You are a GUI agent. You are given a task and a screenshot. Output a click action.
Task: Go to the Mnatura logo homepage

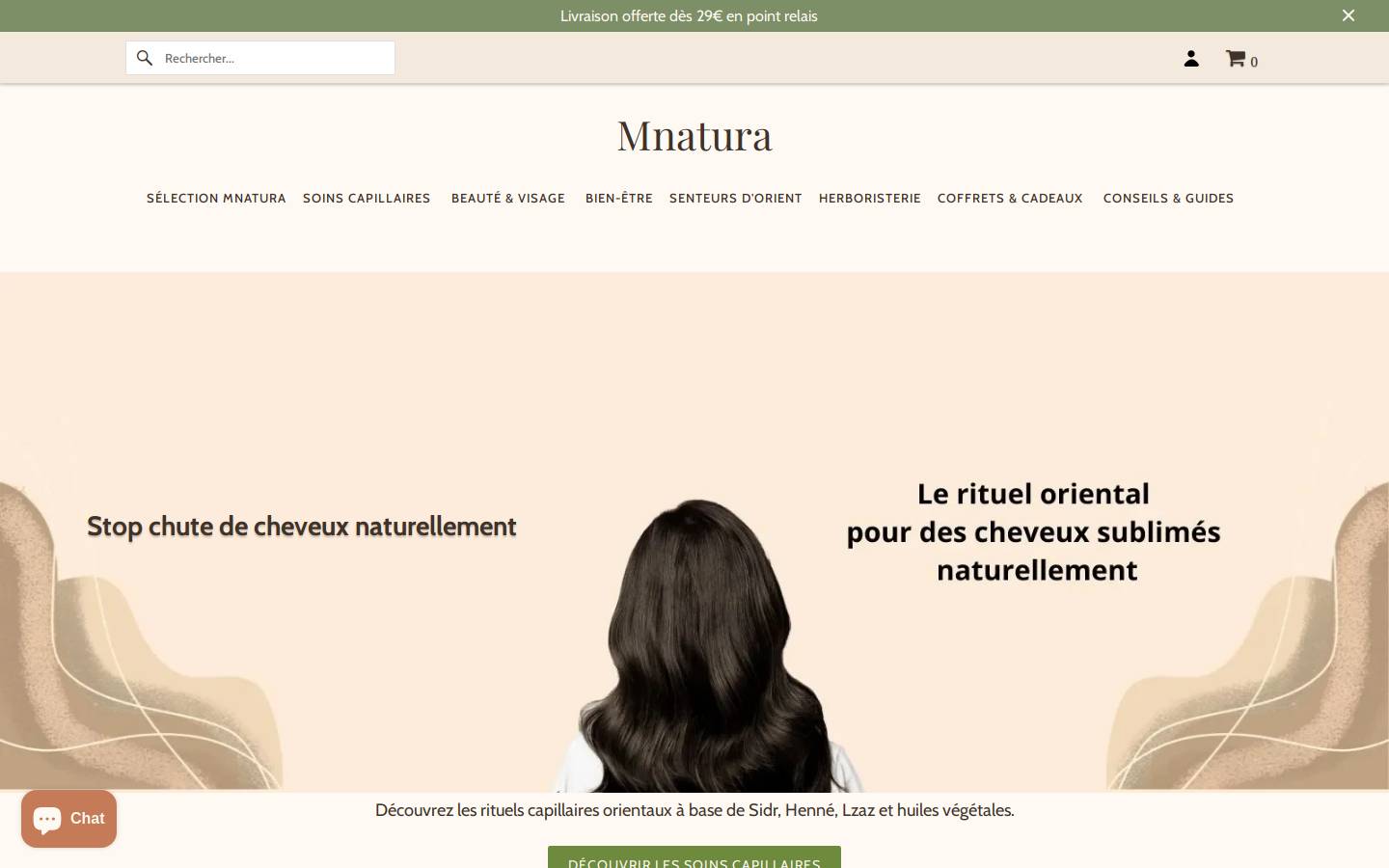(694, 136)
